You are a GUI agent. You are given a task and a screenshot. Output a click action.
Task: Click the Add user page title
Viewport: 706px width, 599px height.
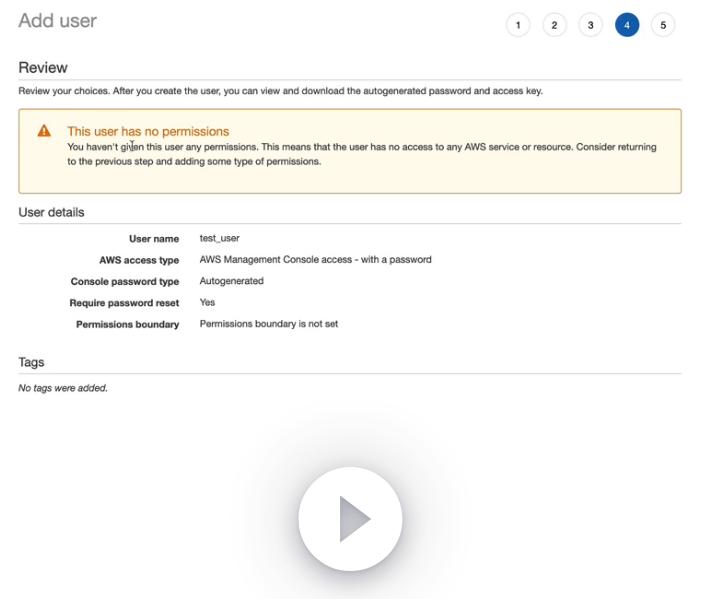coord(57,21)
